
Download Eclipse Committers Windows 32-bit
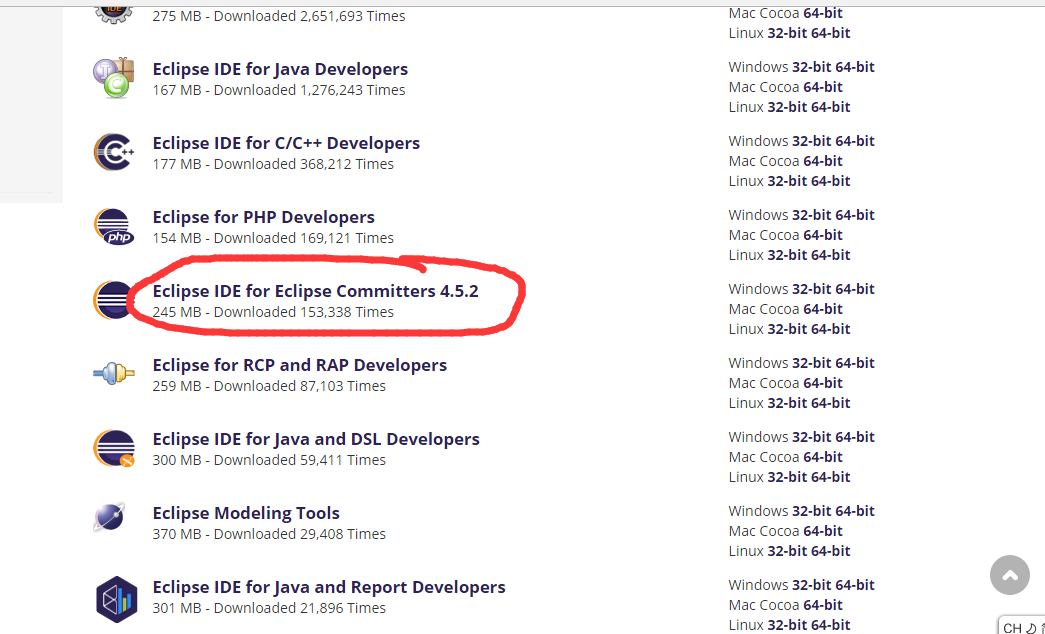811,289
